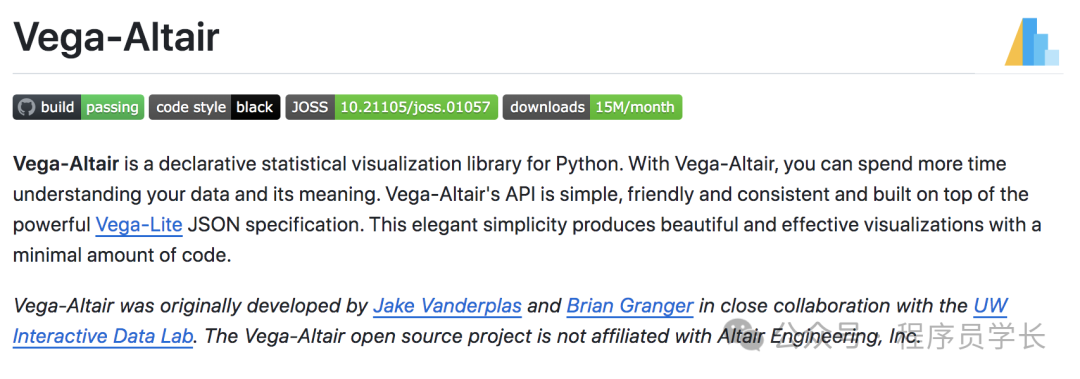Follow the Vega-Lite link
The height and width of the screenshot is (379, 1080).
[139, 225]
